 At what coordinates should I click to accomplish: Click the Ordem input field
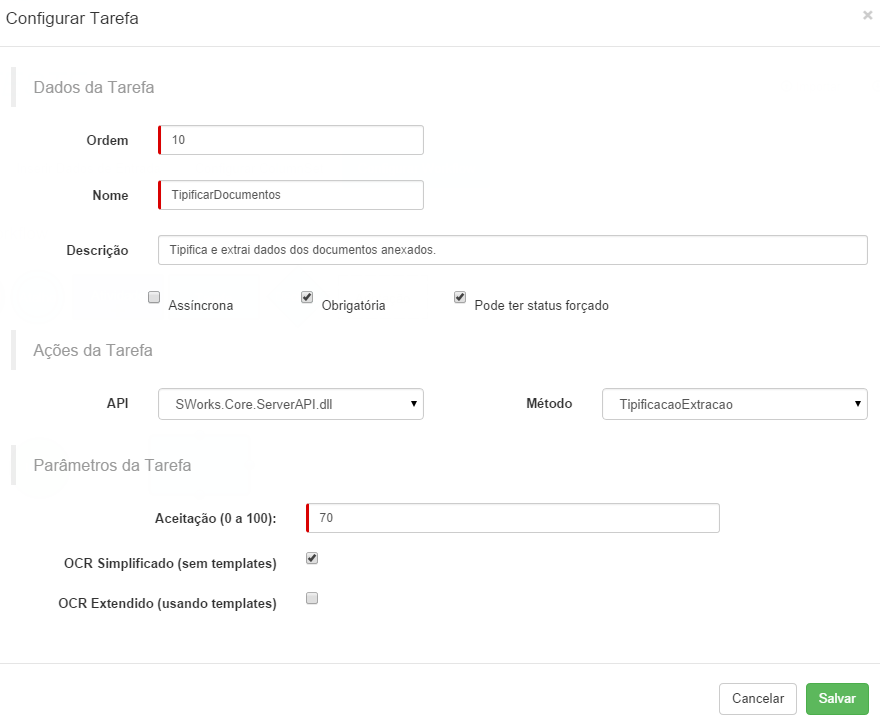click(291, 140)
